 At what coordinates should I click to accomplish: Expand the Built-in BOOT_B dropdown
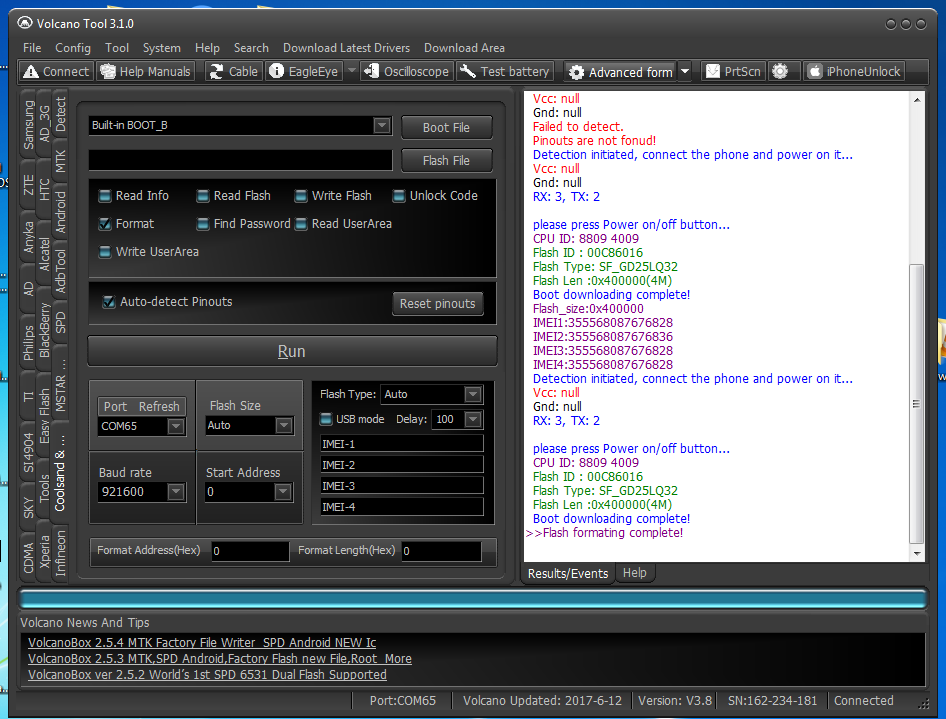pos(381,126)
